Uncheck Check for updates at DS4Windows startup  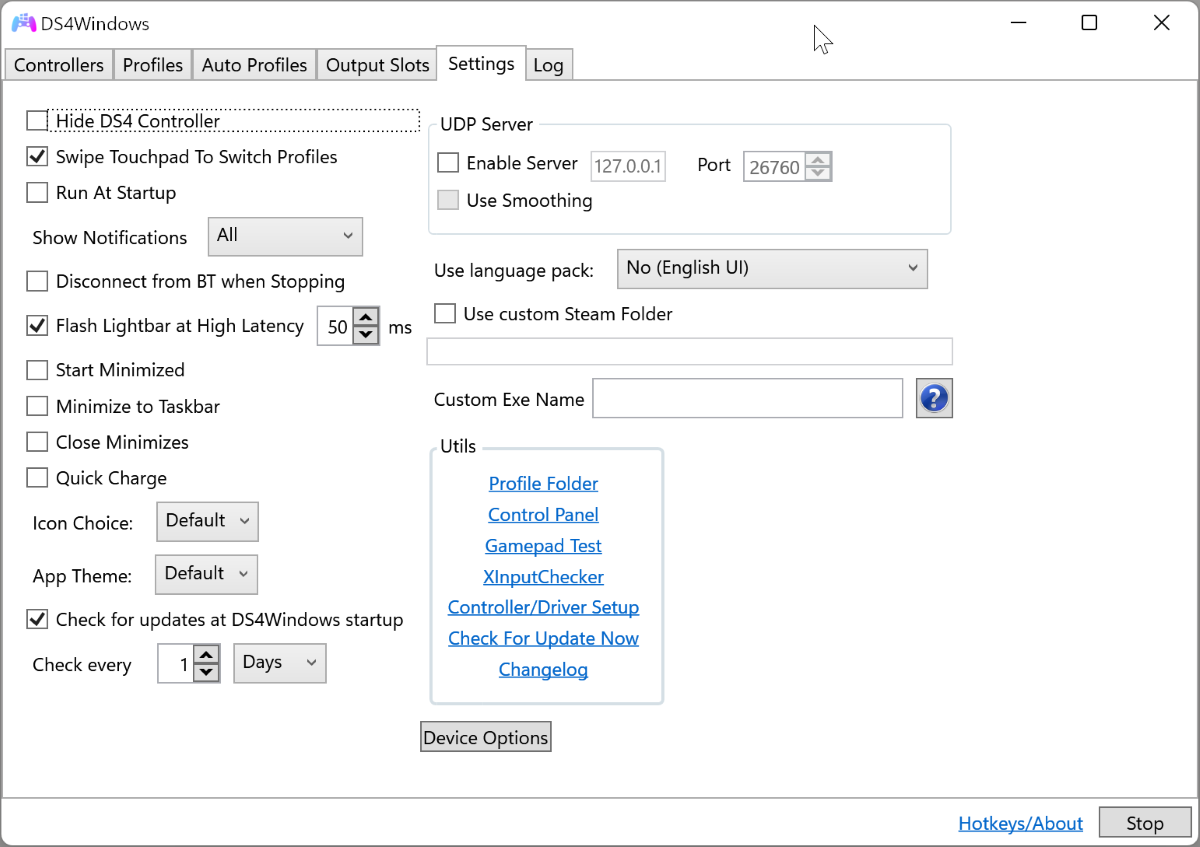37,620
